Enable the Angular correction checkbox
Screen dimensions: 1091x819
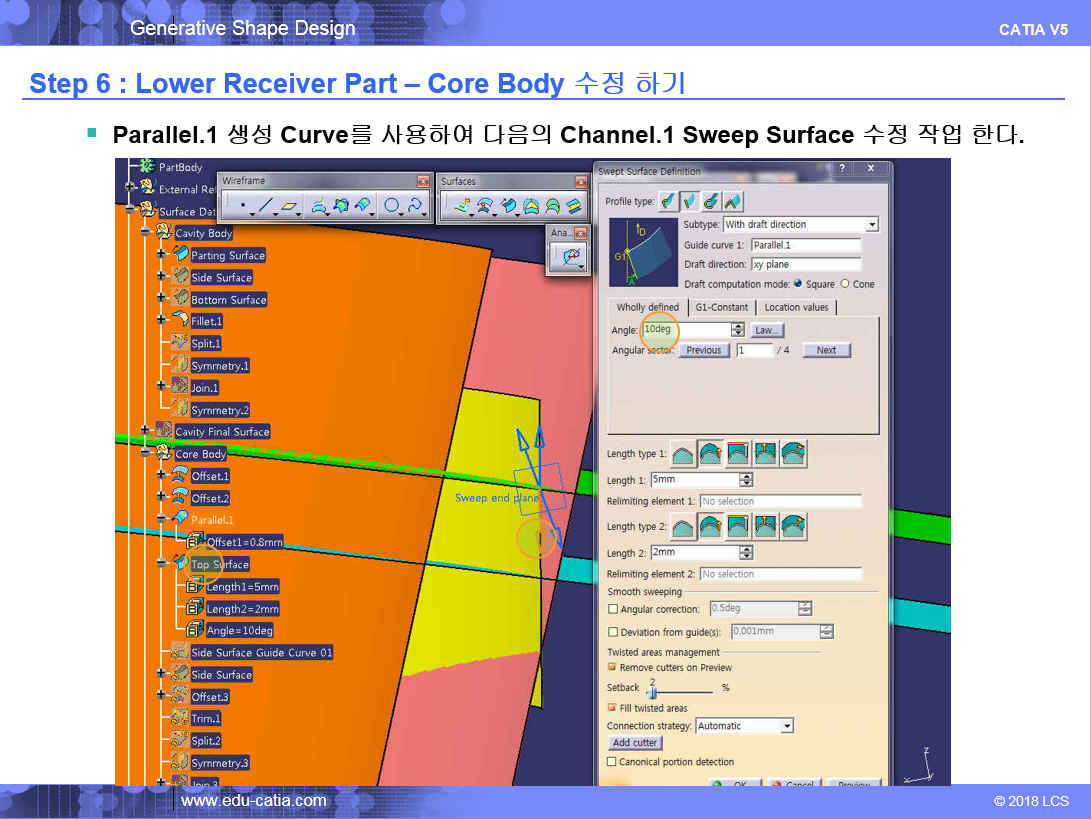point(613,609)
